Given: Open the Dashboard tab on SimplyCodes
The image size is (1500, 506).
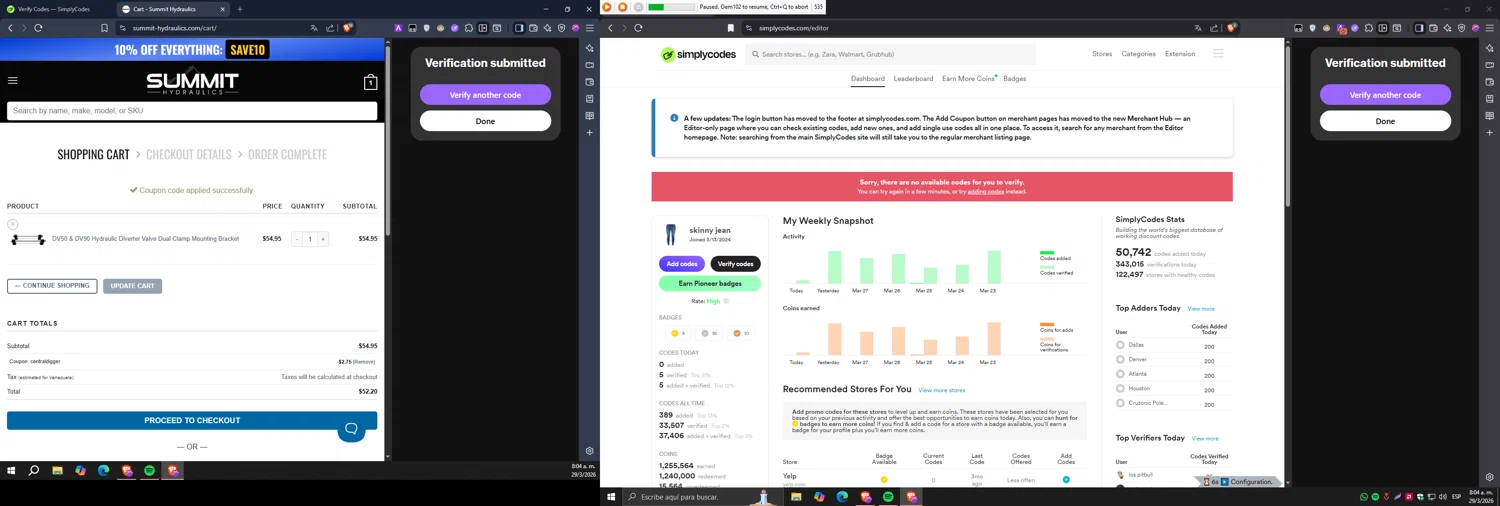Looking at the screenshot, I should [867, 78].
